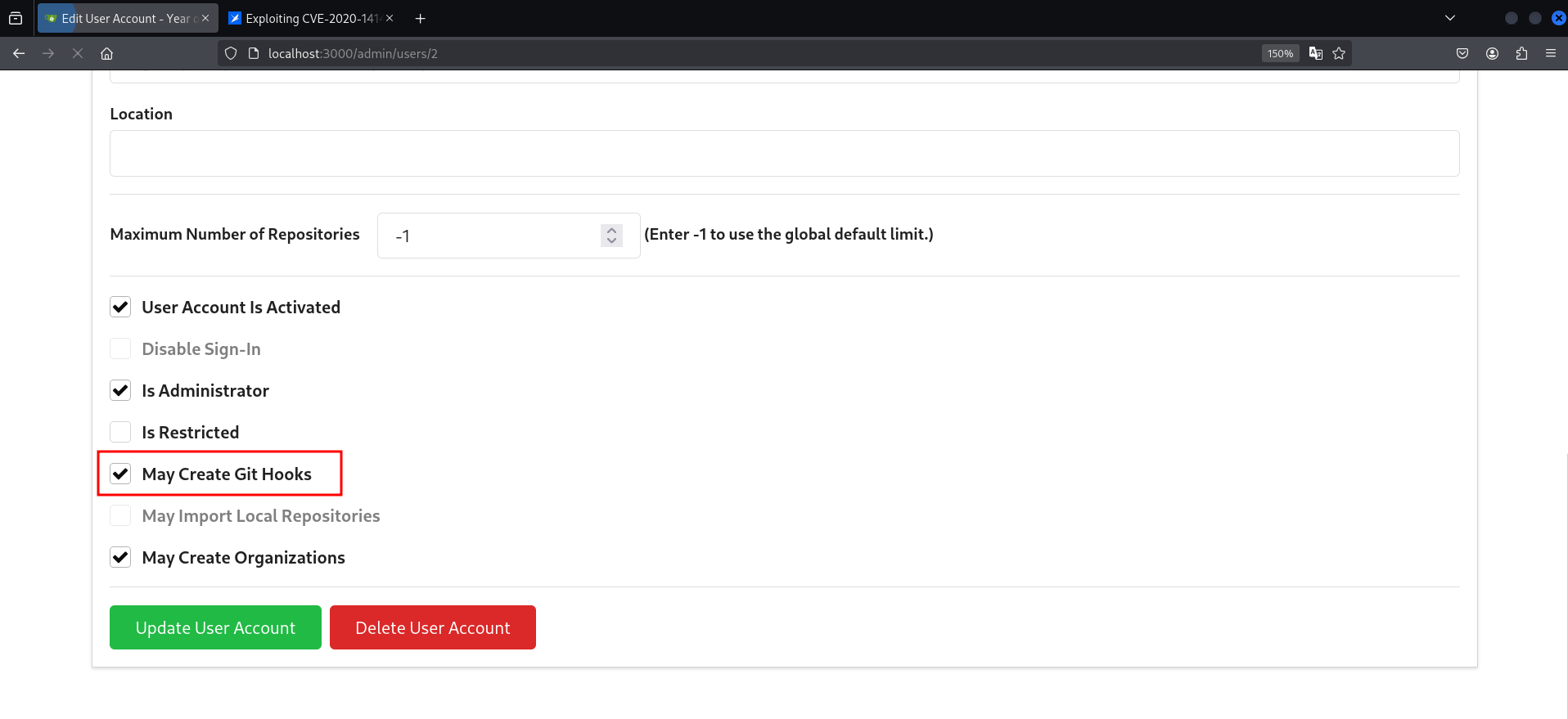The image size is (1568, 719).
Task: Open the Firefox hamburger menu
Action: [x=1550, y=53]
